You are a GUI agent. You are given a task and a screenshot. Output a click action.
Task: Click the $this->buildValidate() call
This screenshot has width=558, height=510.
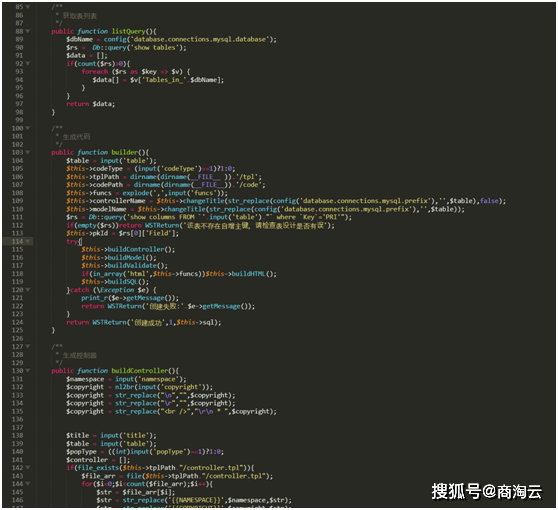pos(125,265)
